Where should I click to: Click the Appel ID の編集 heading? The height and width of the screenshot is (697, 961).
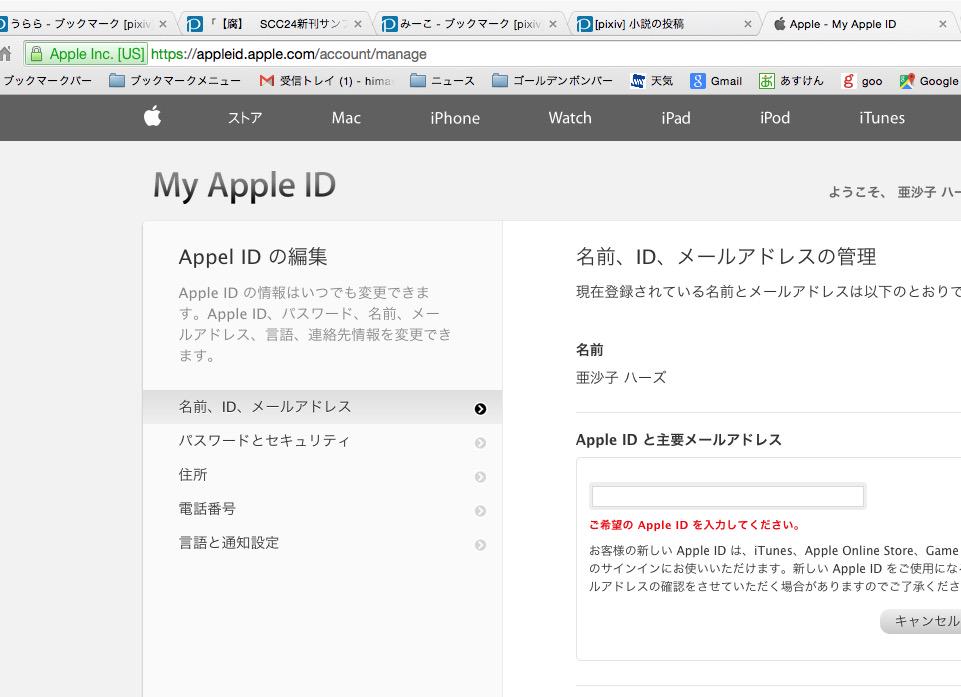click(x=253, y=257)
